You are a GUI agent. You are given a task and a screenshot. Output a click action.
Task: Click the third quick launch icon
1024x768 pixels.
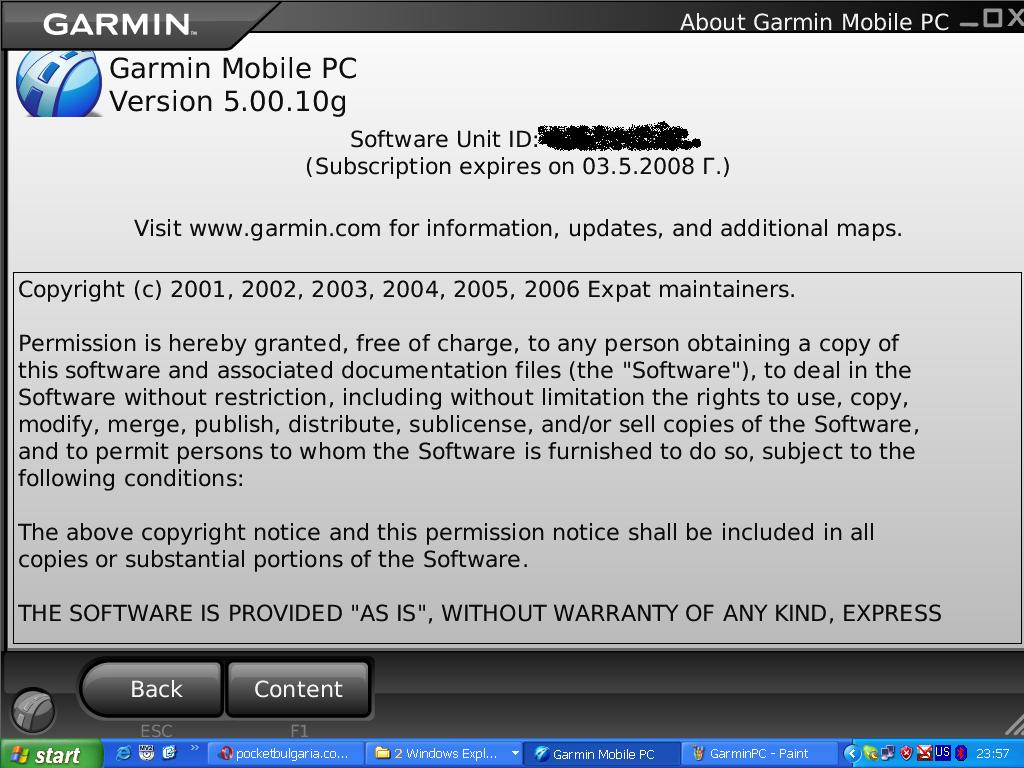coord(169,753)
